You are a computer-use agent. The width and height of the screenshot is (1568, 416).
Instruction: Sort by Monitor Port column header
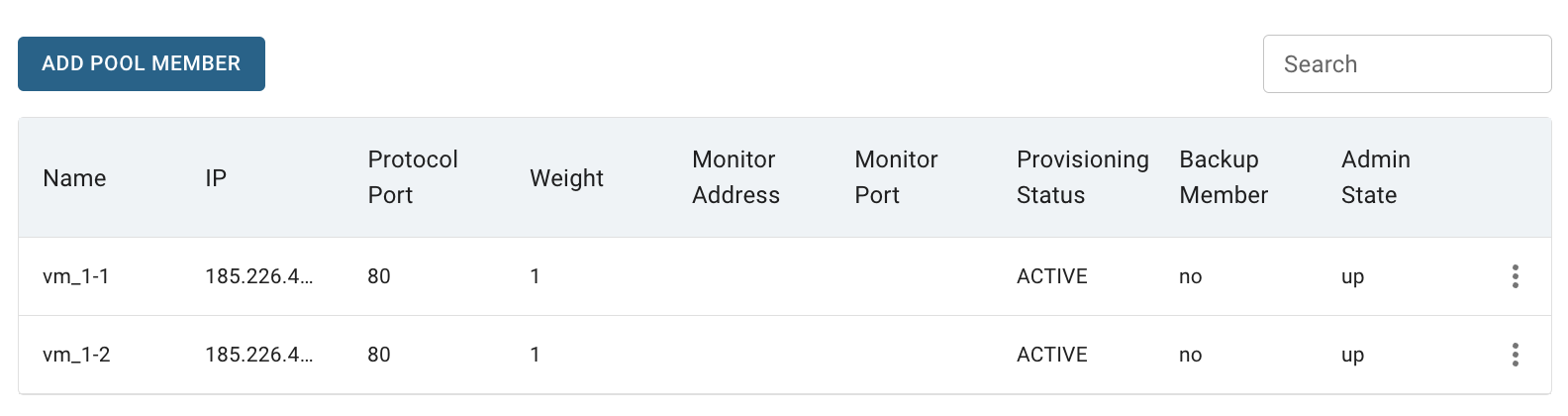pos(896,177)
